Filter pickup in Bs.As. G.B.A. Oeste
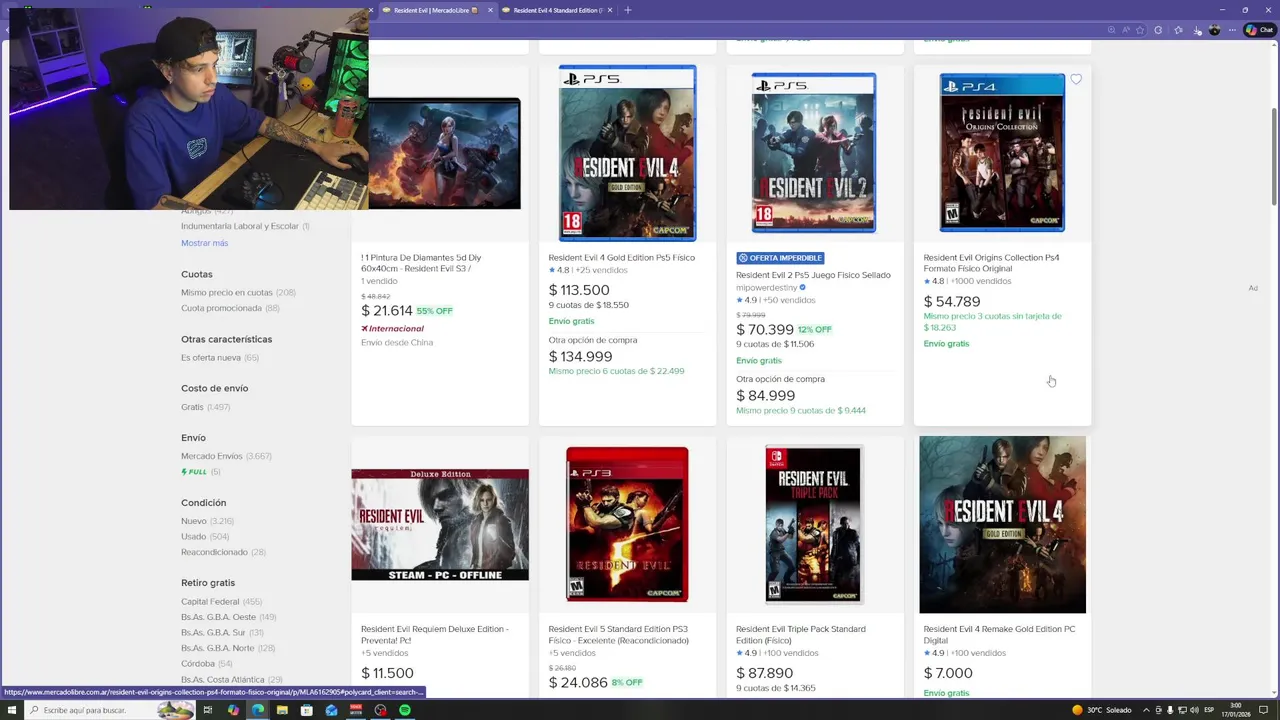1280x720 pixels. coord(228,617)
